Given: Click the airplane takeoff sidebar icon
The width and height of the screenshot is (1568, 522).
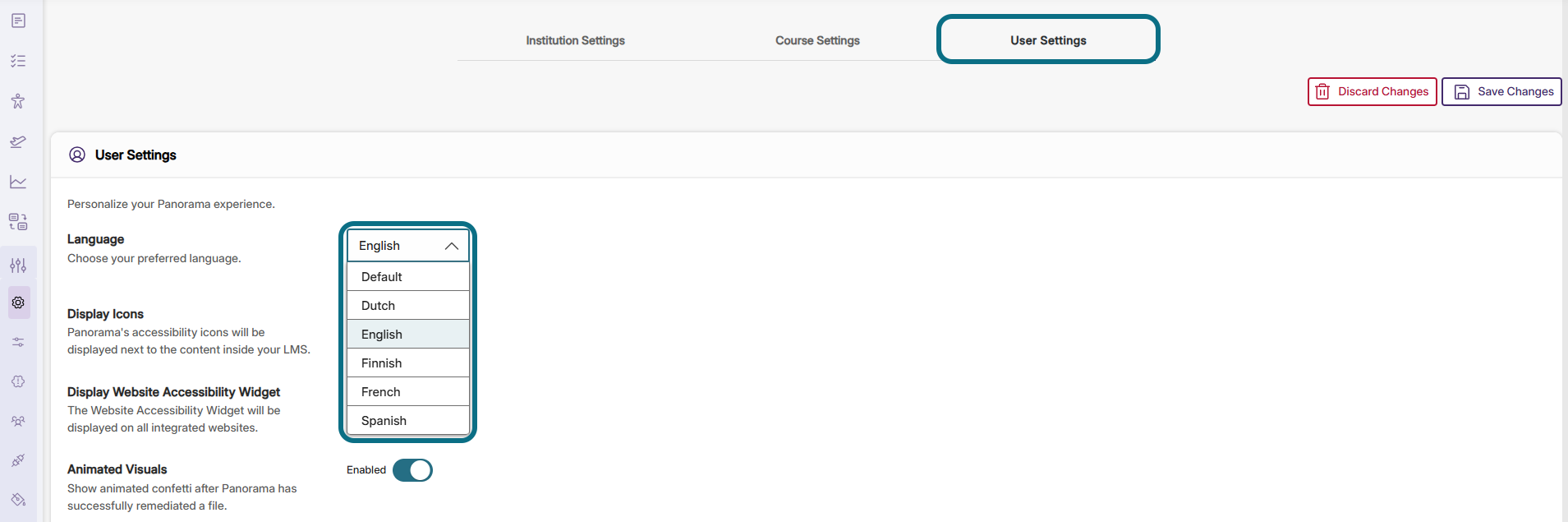Looking at the screenshot, I should (x=18, y=141).
